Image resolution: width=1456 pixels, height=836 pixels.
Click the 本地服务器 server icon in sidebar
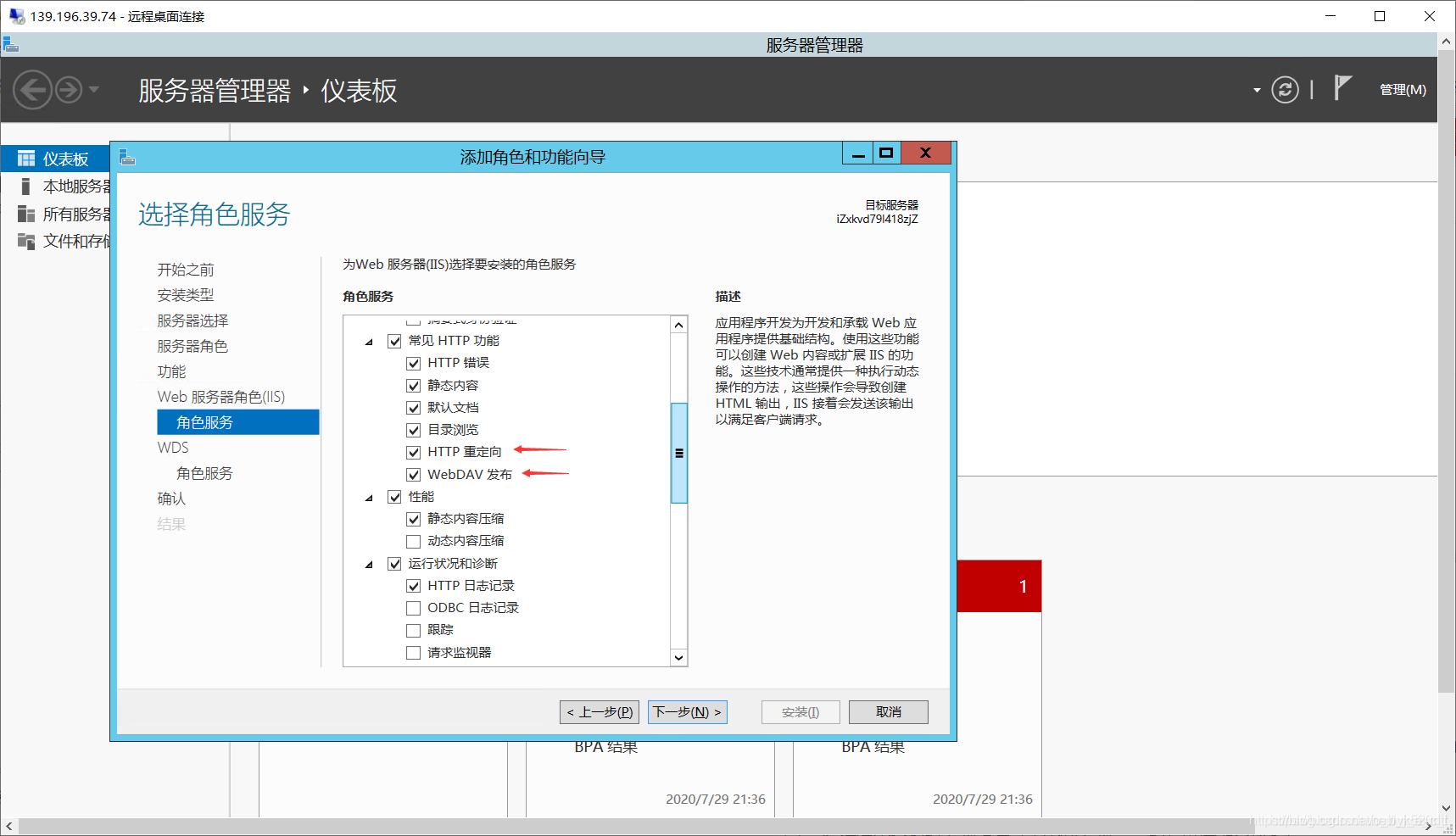[x=25, y=187]
